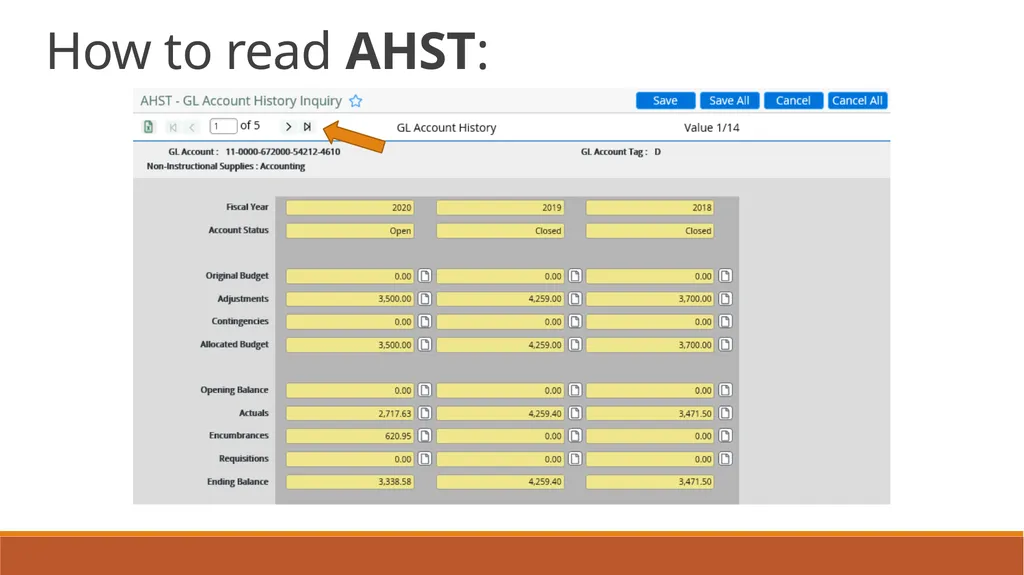
Task: Select the 2019 Ending Balance 4,259.40
Action: (500, 482)
